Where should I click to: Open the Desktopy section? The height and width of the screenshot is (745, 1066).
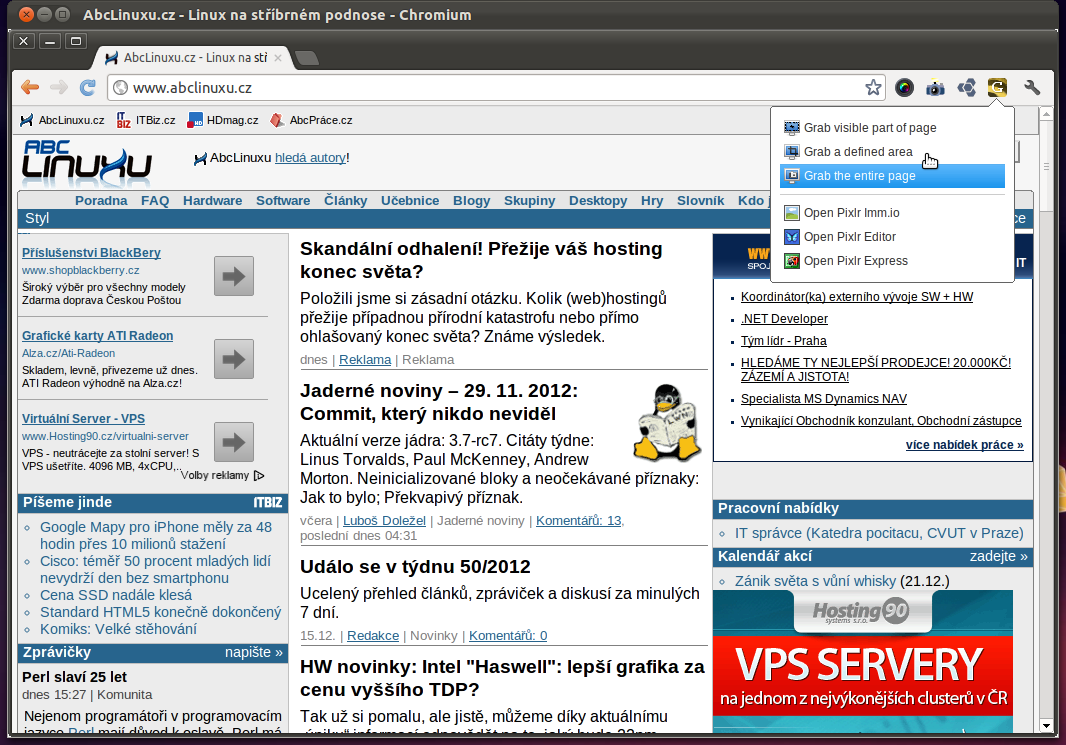pos(598,201)
